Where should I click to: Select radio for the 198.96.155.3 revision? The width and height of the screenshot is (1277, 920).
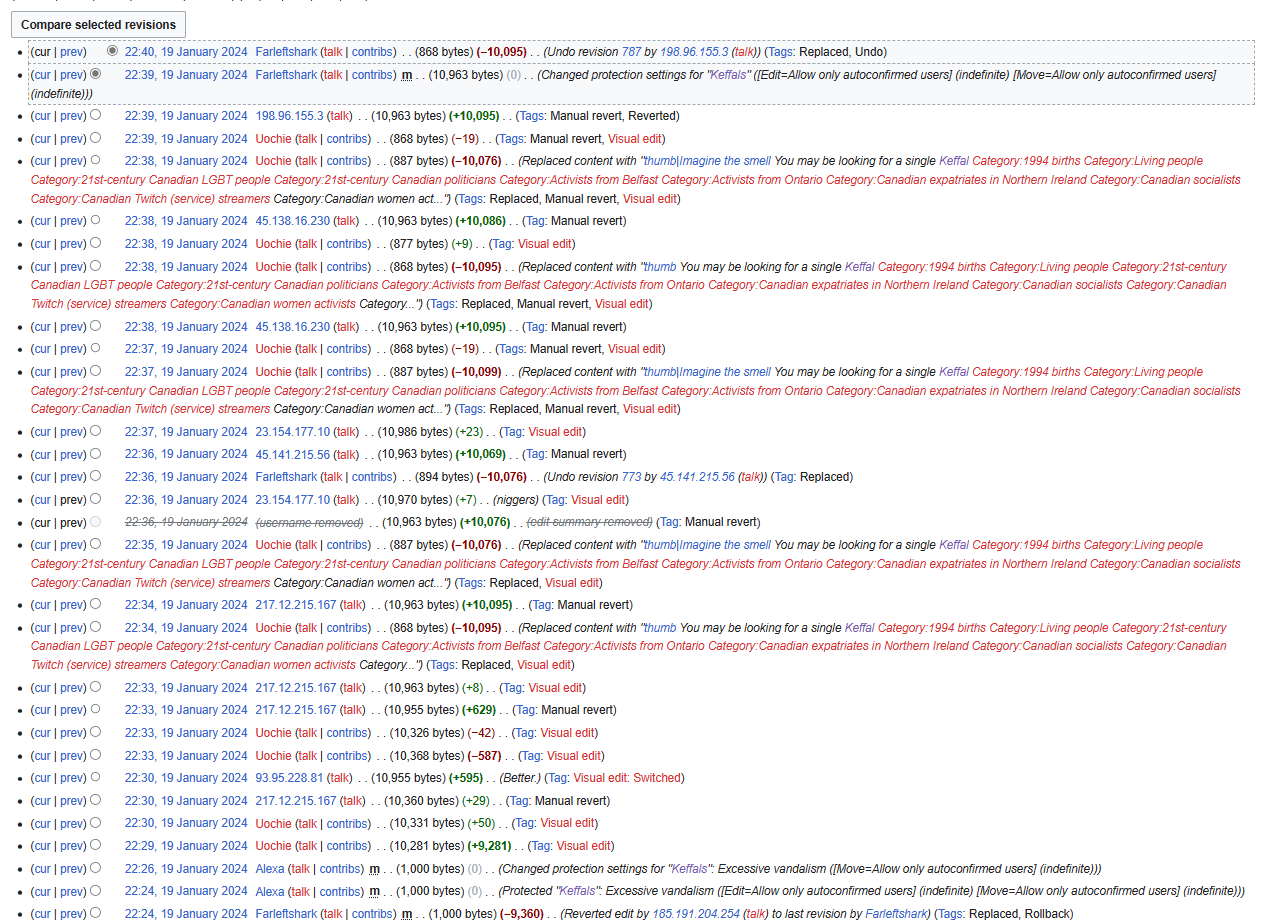point(95,115)
